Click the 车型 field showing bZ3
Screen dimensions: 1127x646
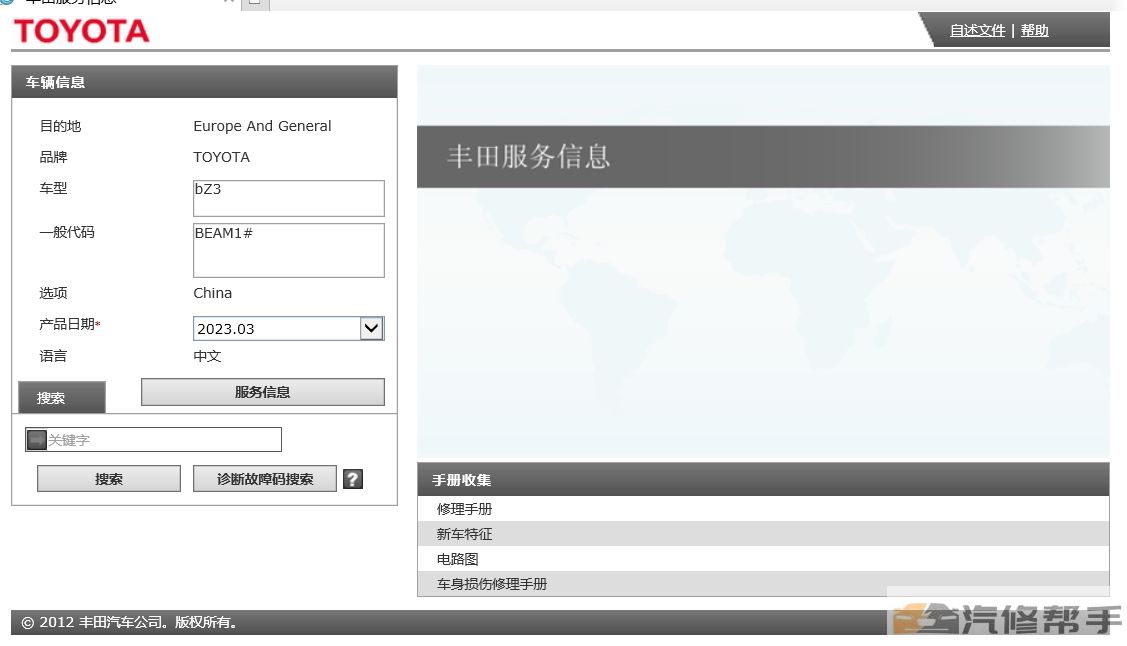pos(288,198)
